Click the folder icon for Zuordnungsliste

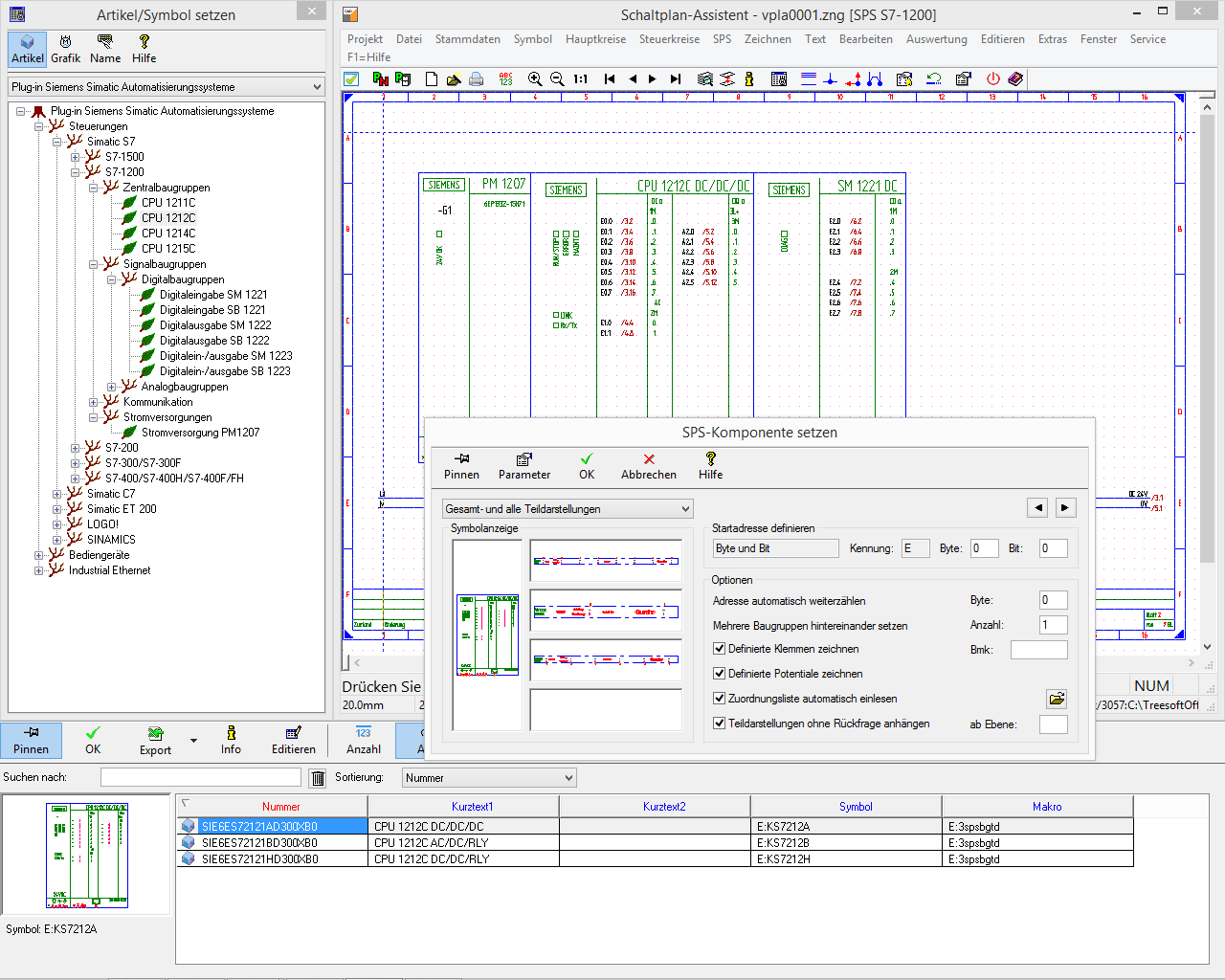click(x=1057, y=699)
